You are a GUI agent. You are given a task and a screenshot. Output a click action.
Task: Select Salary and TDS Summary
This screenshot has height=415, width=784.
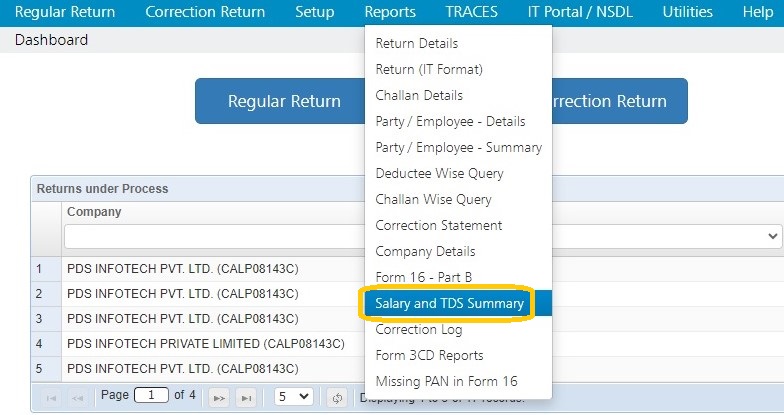click(x=450, y=304)
